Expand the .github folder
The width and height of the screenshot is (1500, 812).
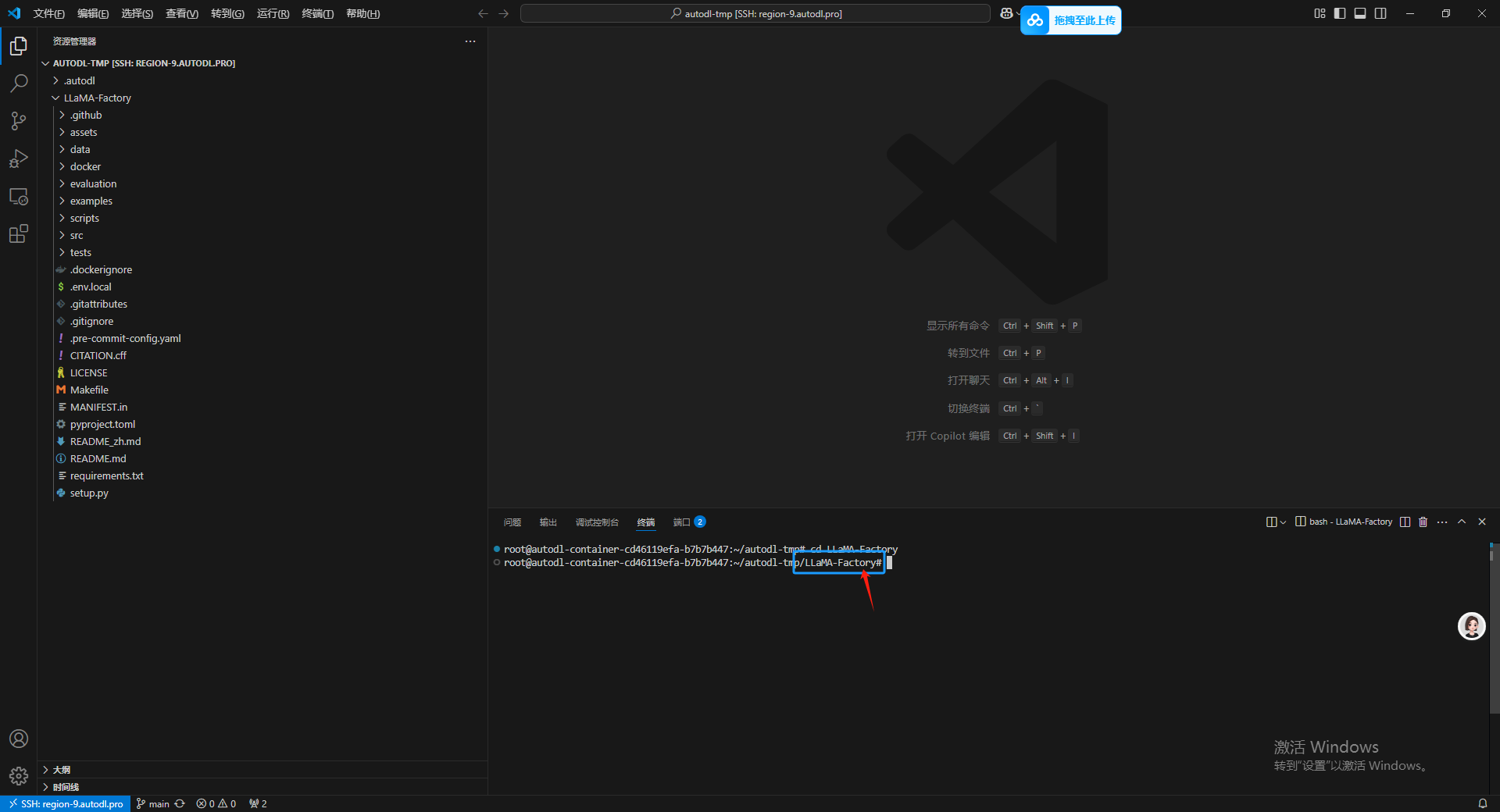point(262,115)
